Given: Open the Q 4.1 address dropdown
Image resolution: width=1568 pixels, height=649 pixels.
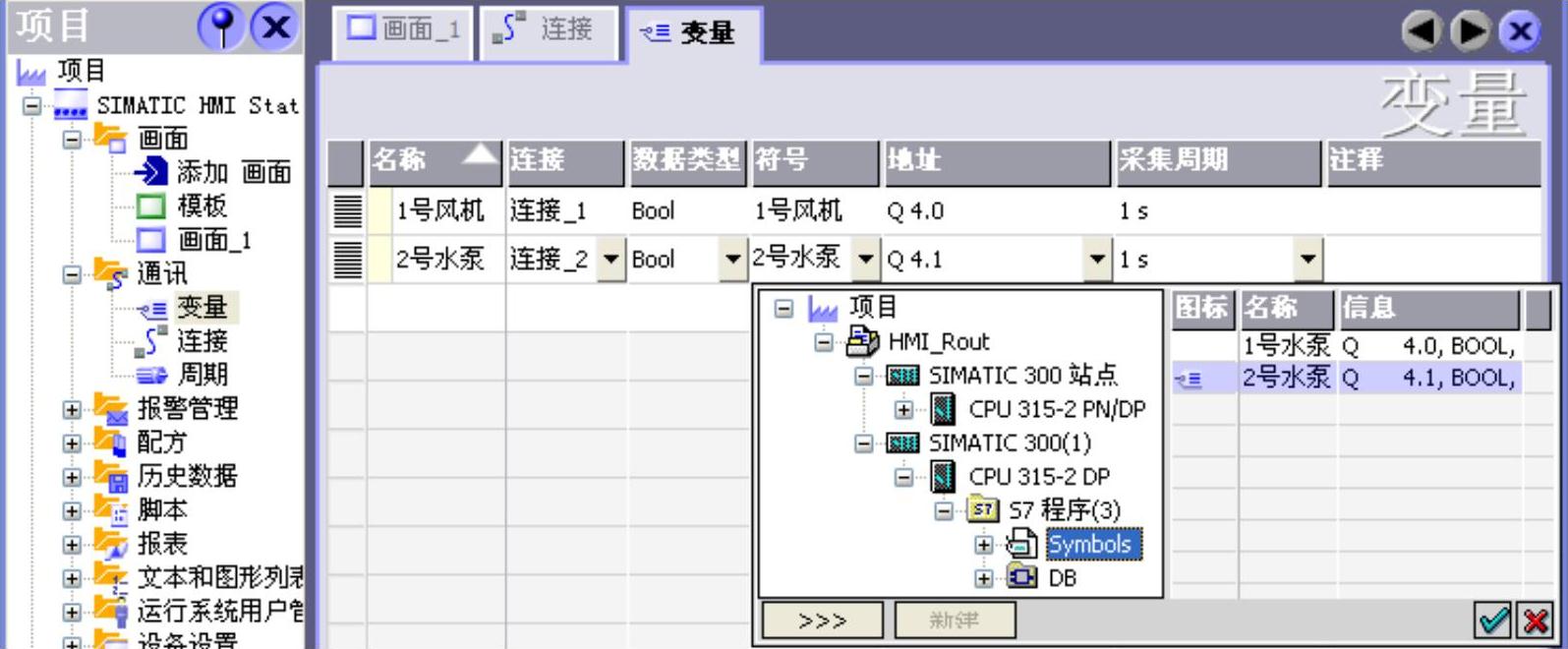Looking at the screenshot, I should point(1099,261).
